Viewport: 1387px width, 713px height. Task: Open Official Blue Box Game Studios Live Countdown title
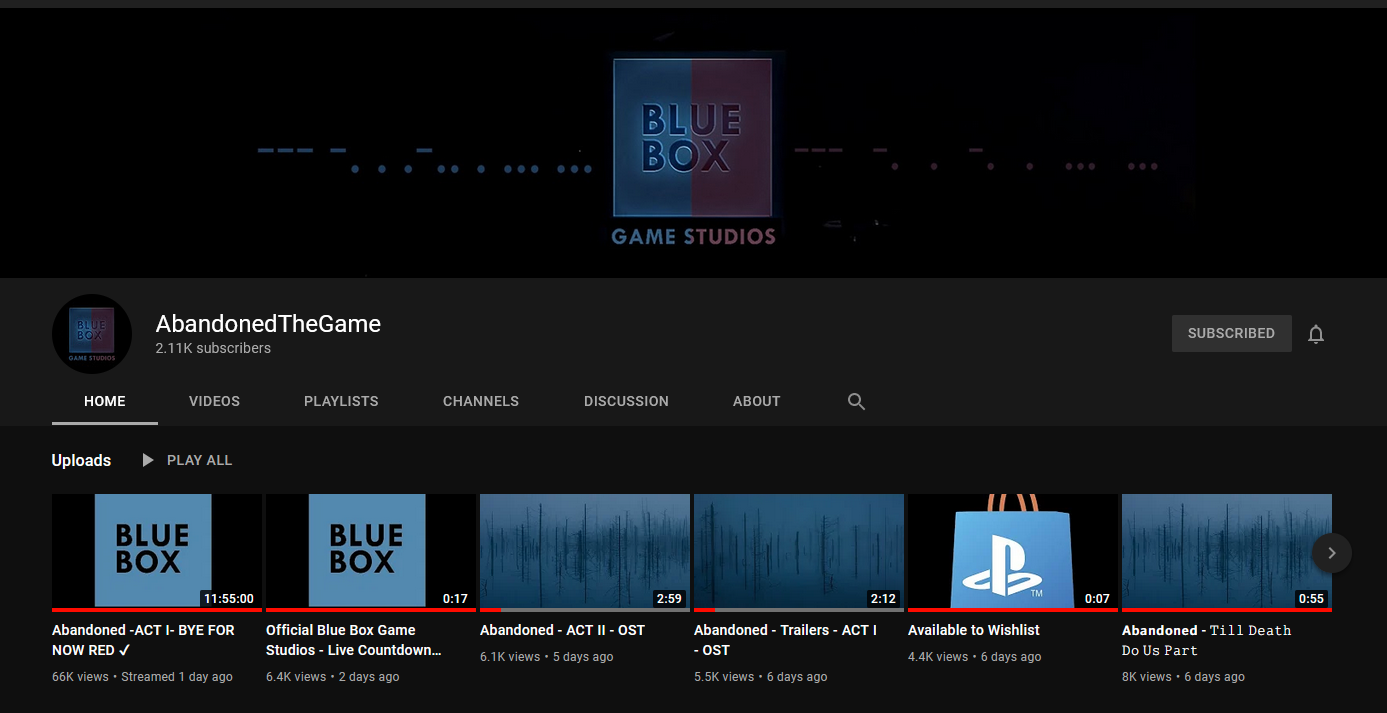click(x=354, y=640)
